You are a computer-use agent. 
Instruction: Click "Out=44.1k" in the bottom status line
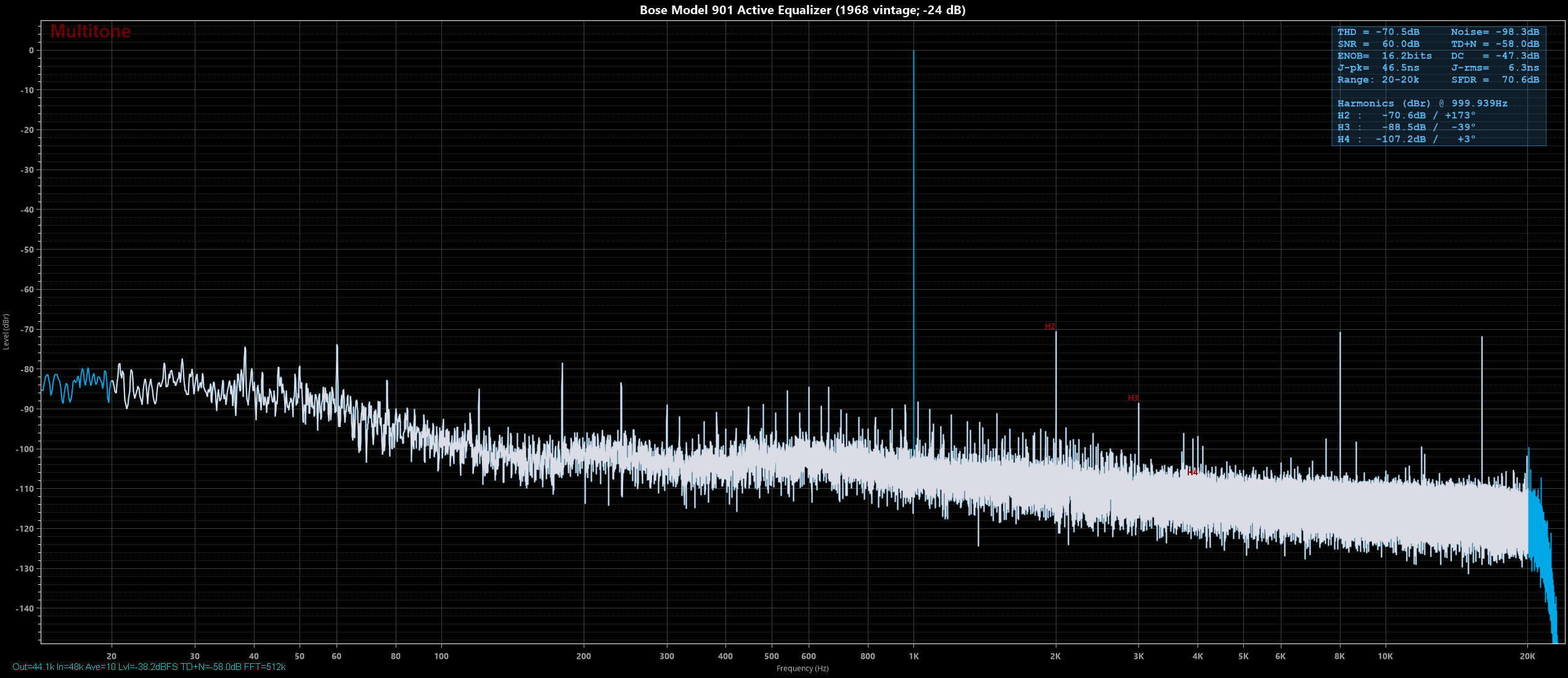coord(33,668)
